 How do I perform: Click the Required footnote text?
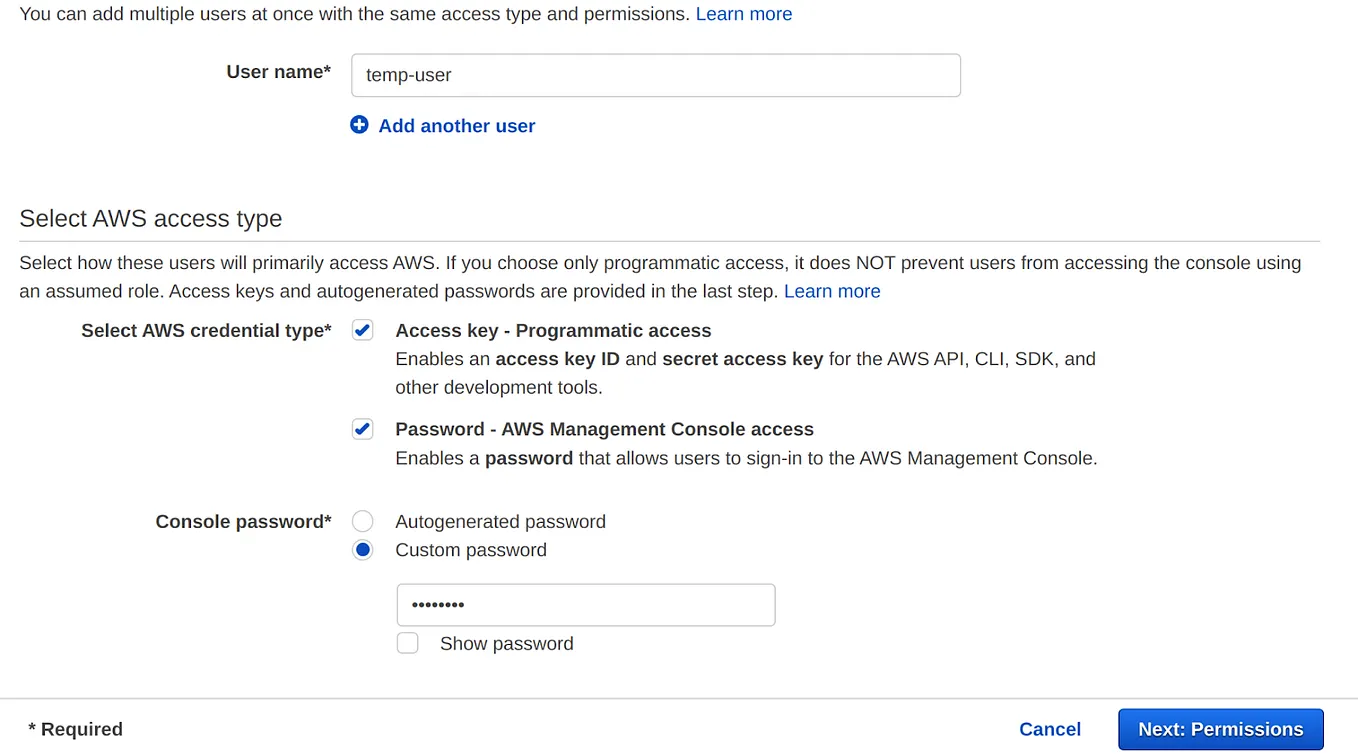(x=75, y=729)
